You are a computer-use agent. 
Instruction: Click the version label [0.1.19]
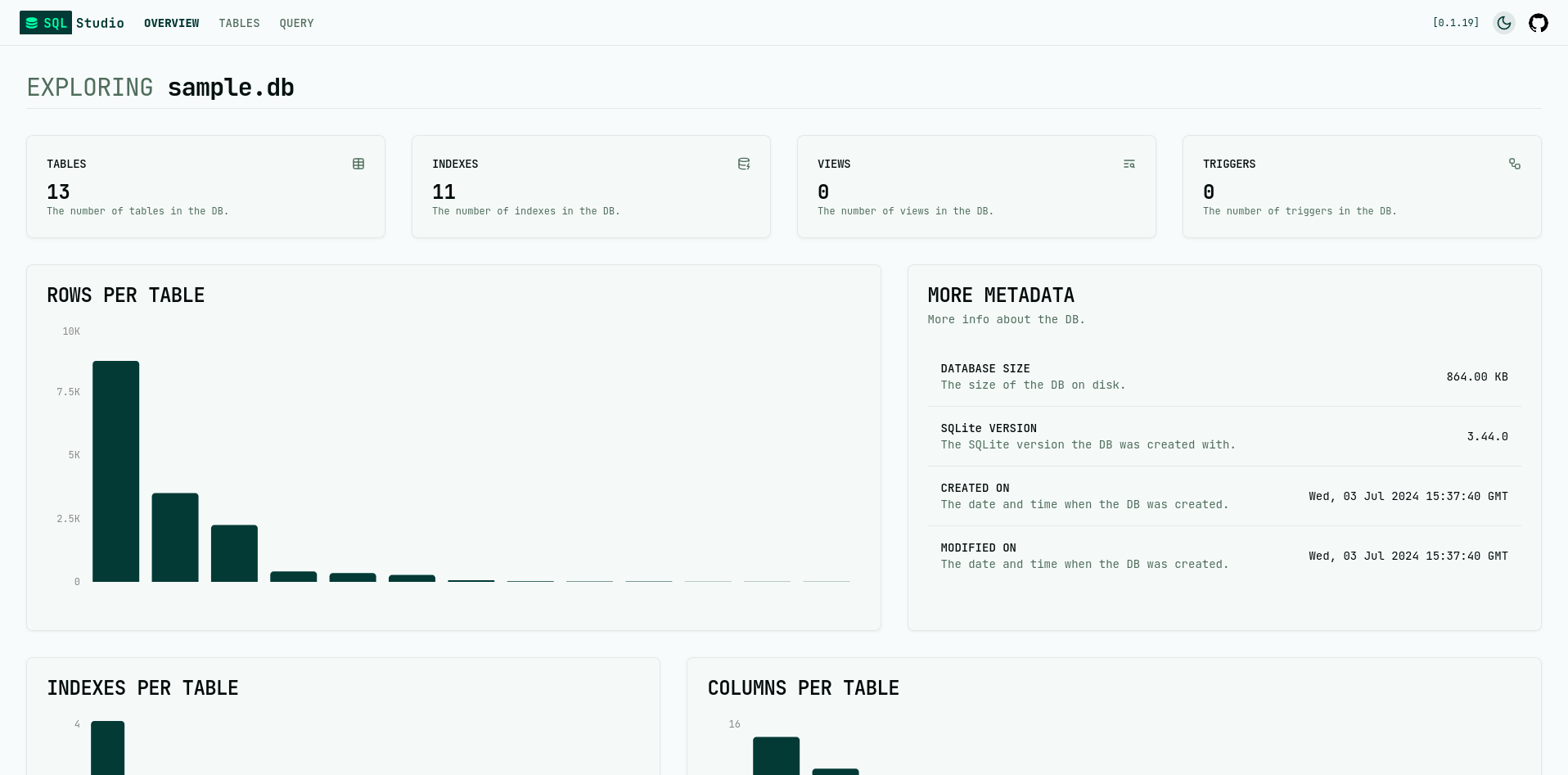1456,23
